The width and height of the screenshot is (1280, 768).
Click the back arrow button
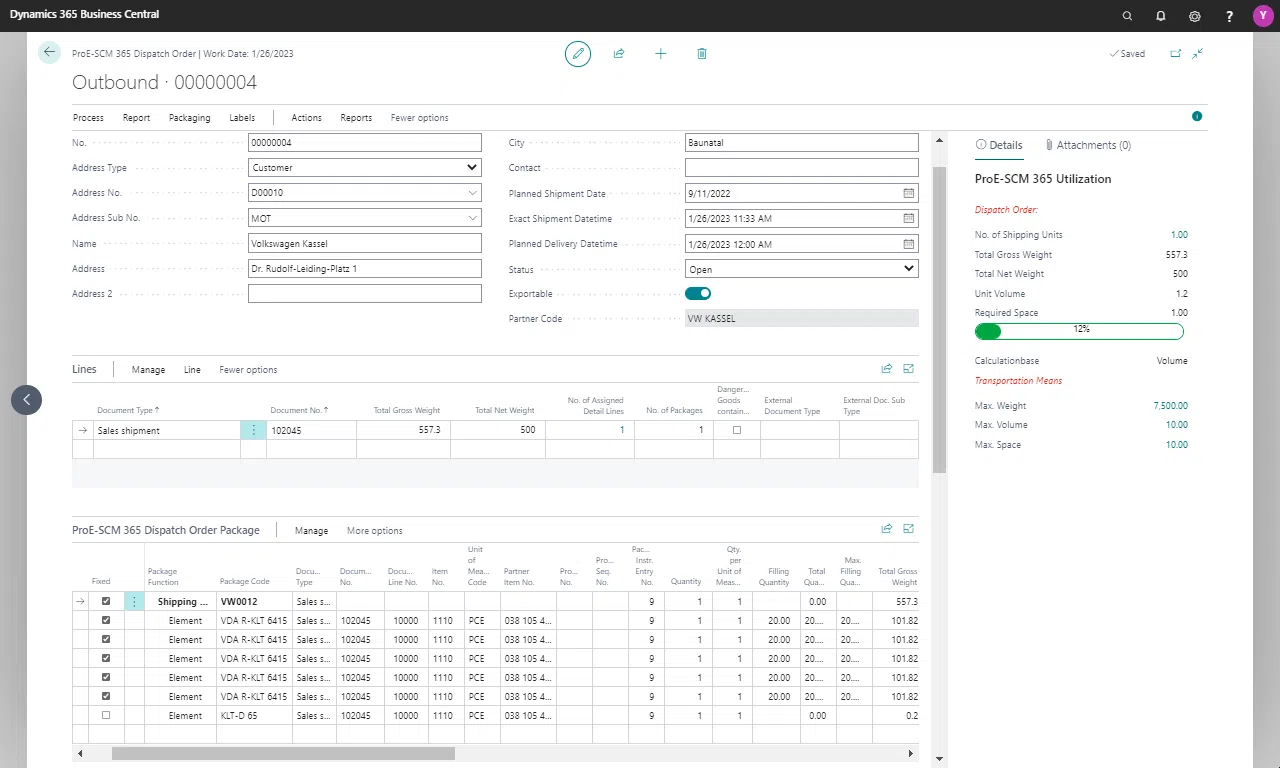pos(50,53)
